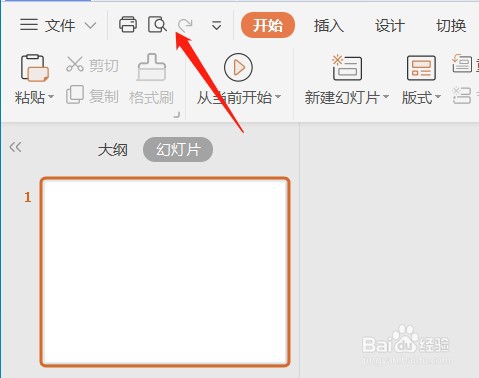The height and width of the screenshot is (378, 479).
Task: Click the play icon for 从当前开始
Action: click(238, 68)
